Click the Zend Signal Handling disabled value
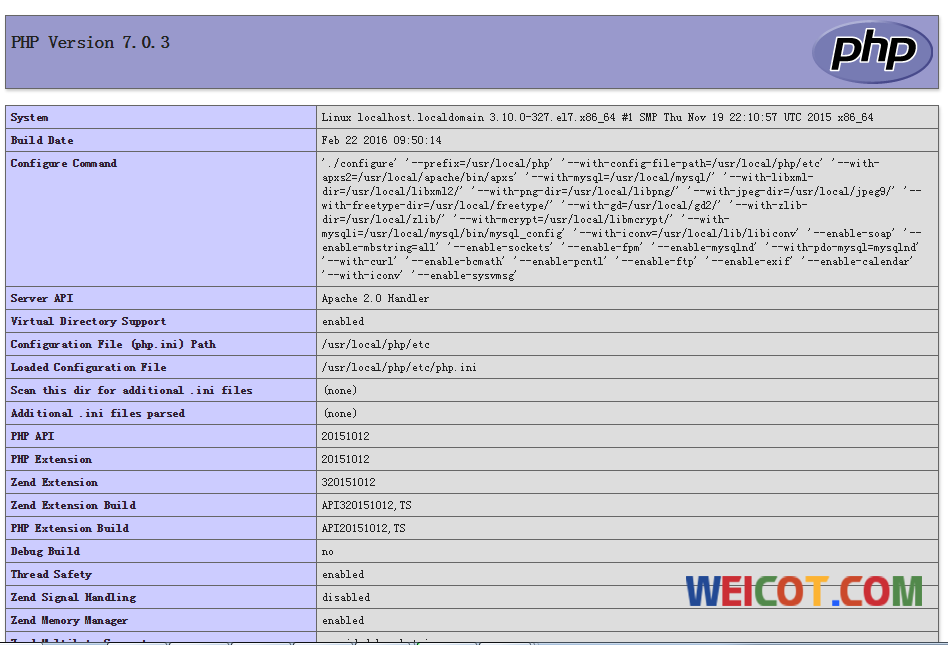Screen dimensions: 948x645 point(346,597)
